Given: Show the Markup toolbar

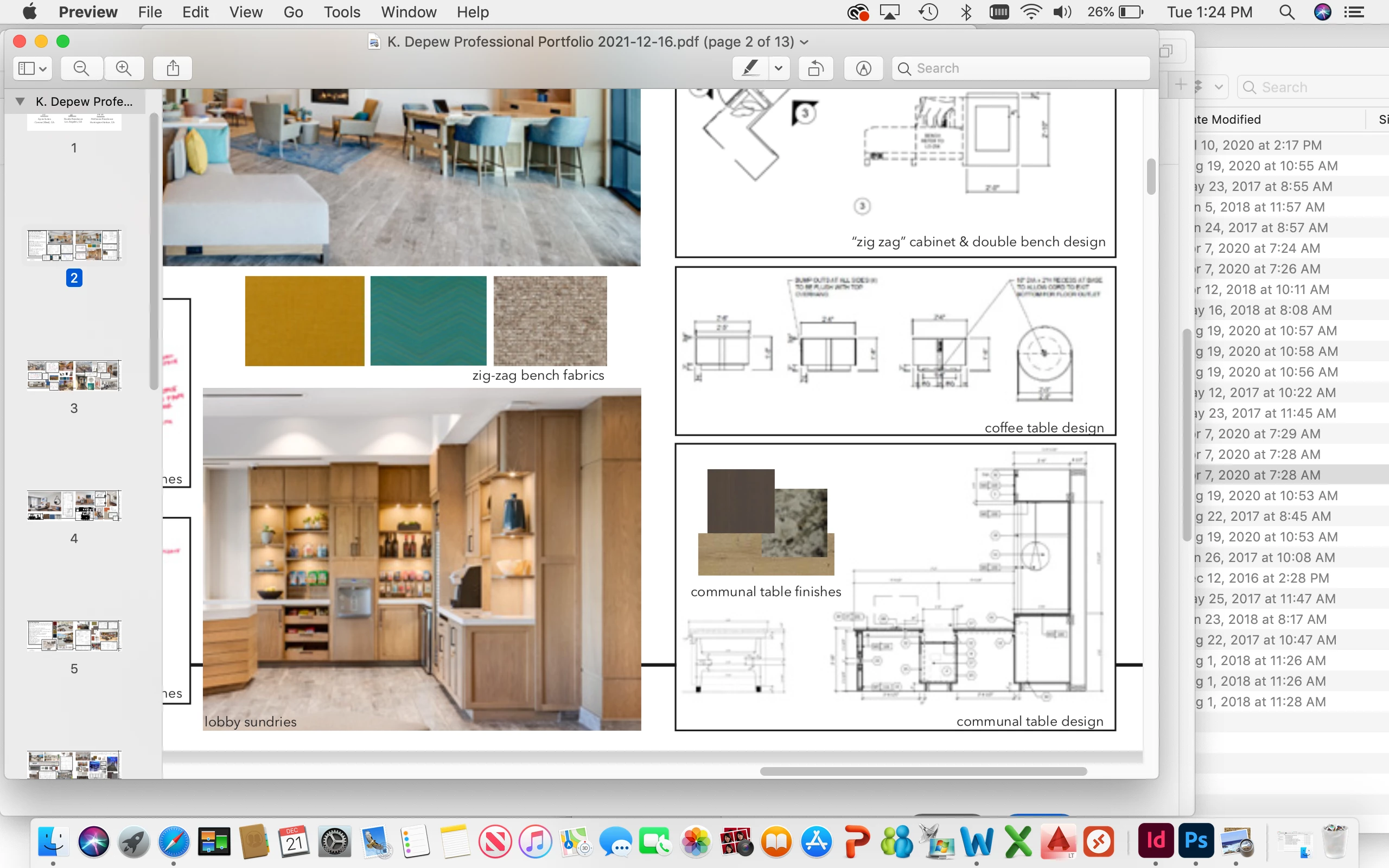Looking at the screenshot, I should click(863, 68).
